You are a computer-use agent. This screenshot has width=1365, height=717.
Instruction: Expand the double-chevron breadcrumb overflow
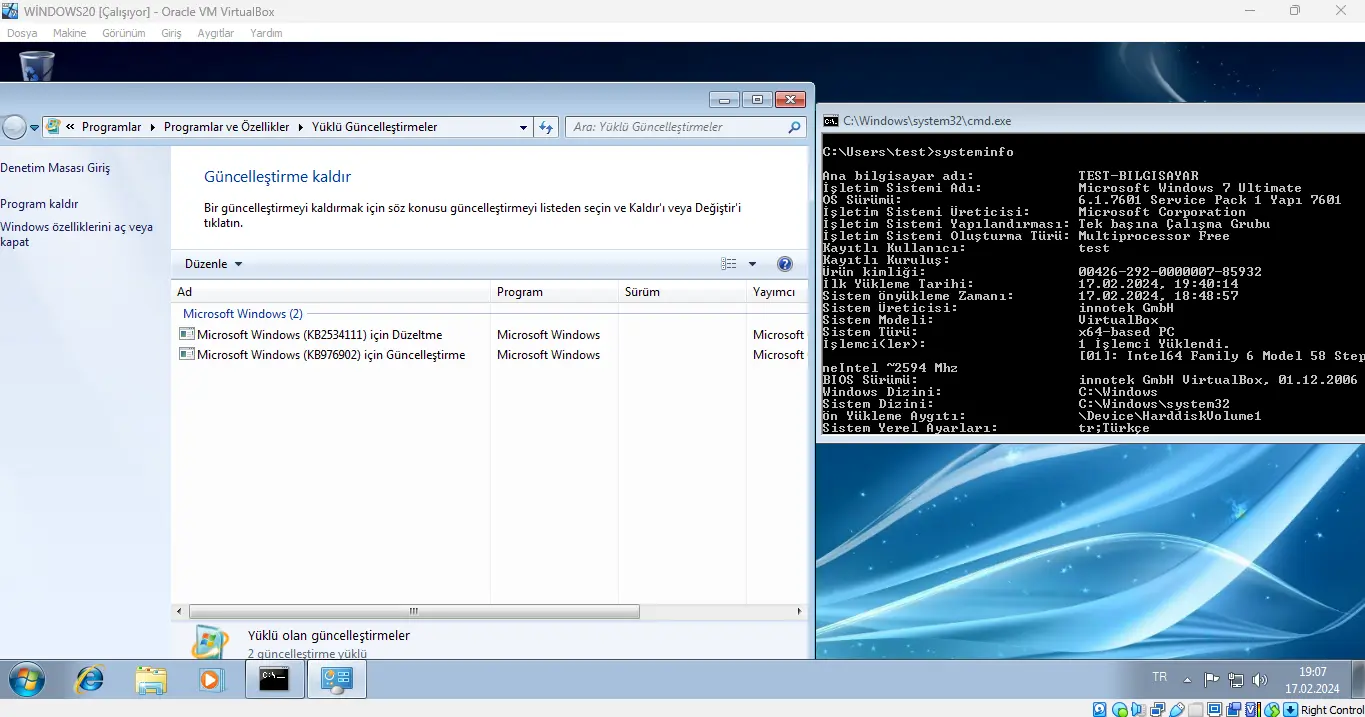[x=71, y=127]
